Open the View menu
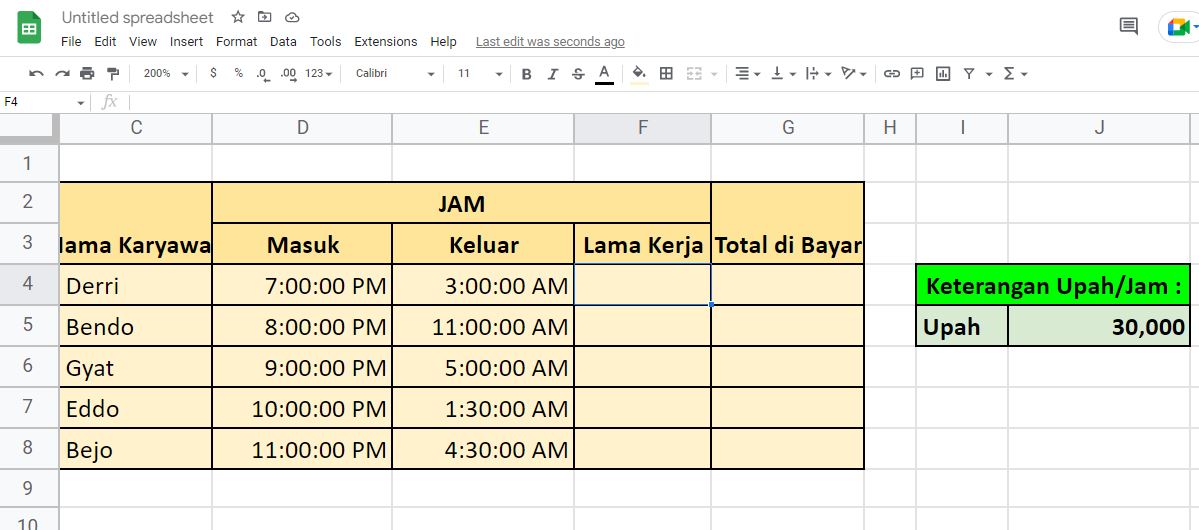Image resolution: width=1199 pixels, height=530 pixels. click(143, 41)
